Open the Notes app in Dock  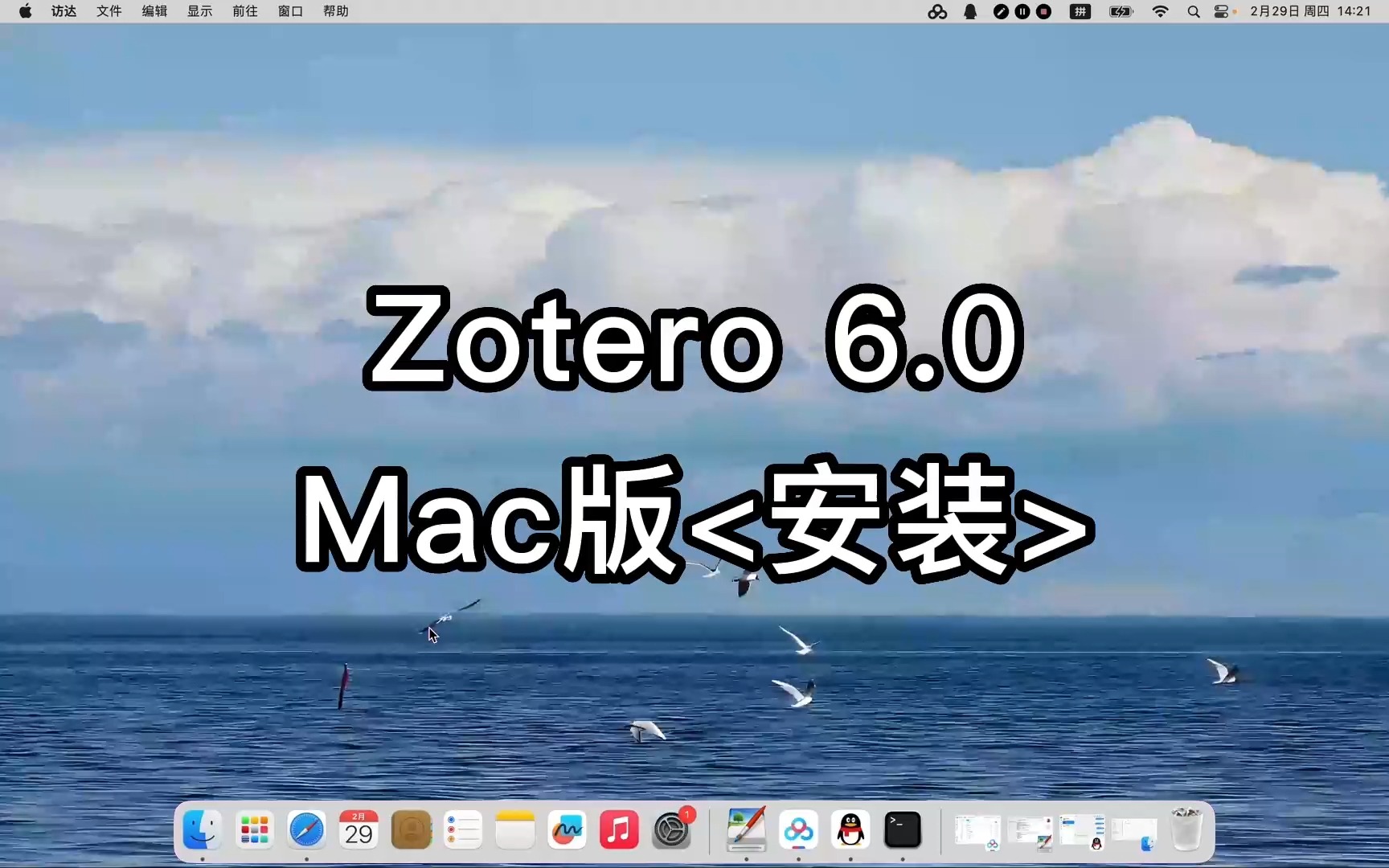click(x=515, y=830)
